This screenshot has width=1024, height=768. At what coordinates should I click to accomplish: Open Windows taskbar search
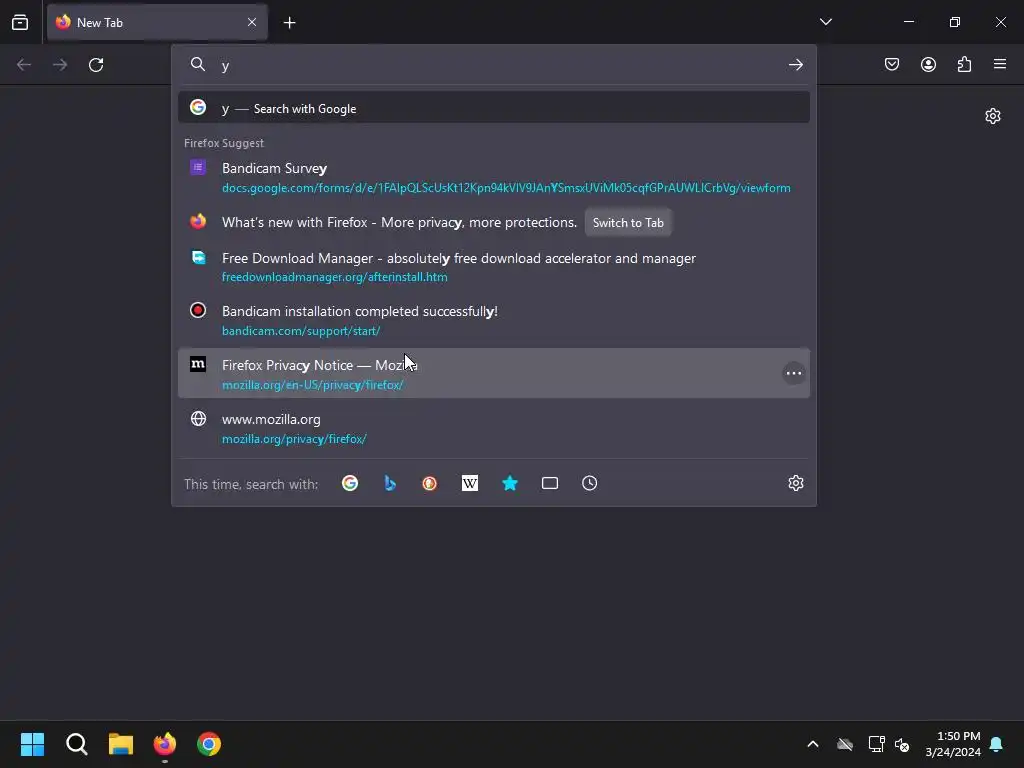(x=76, y=744)
